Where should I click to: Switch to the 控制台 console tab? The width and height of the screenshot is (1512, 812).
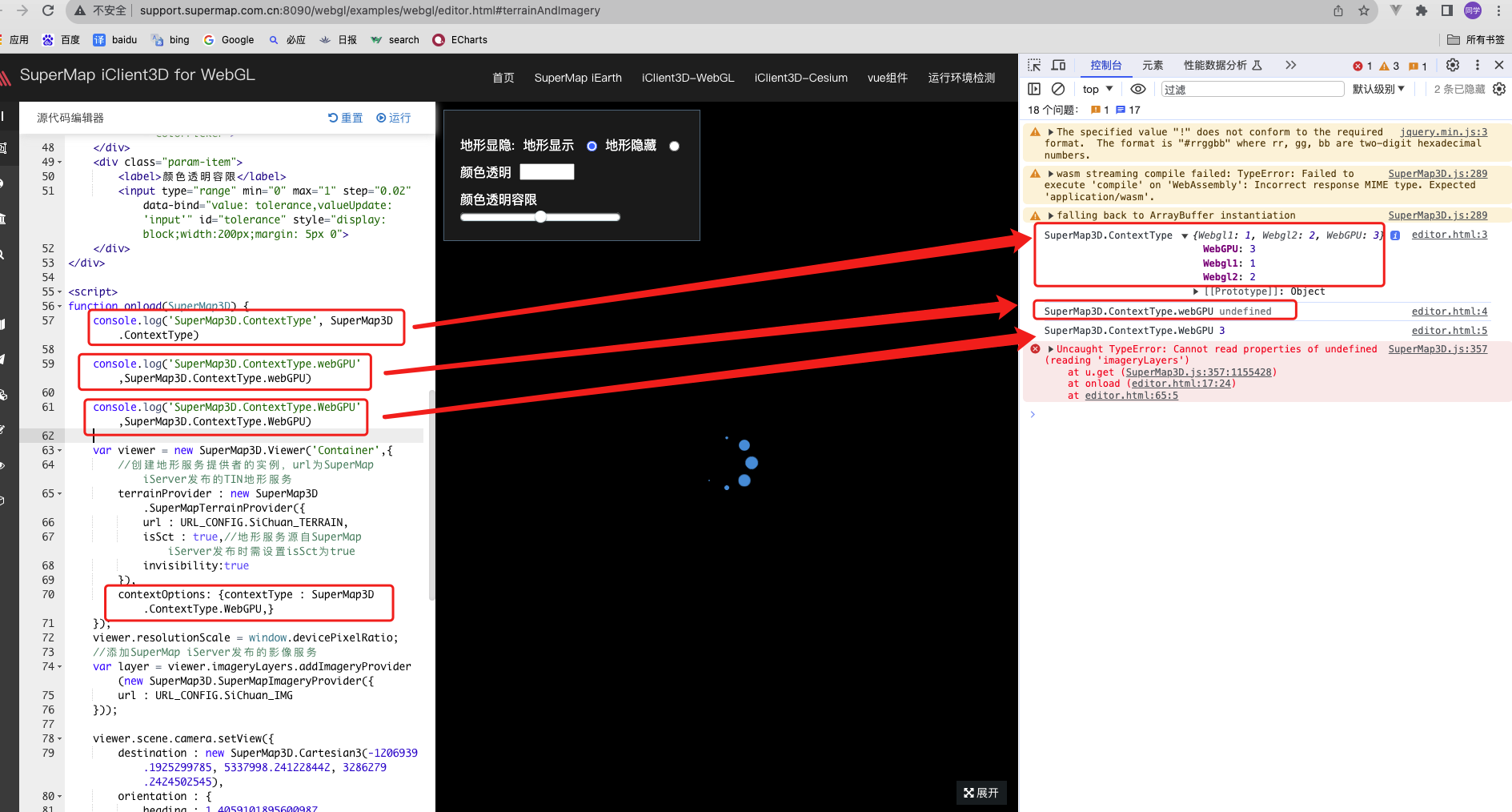(x=1105, y=66)
